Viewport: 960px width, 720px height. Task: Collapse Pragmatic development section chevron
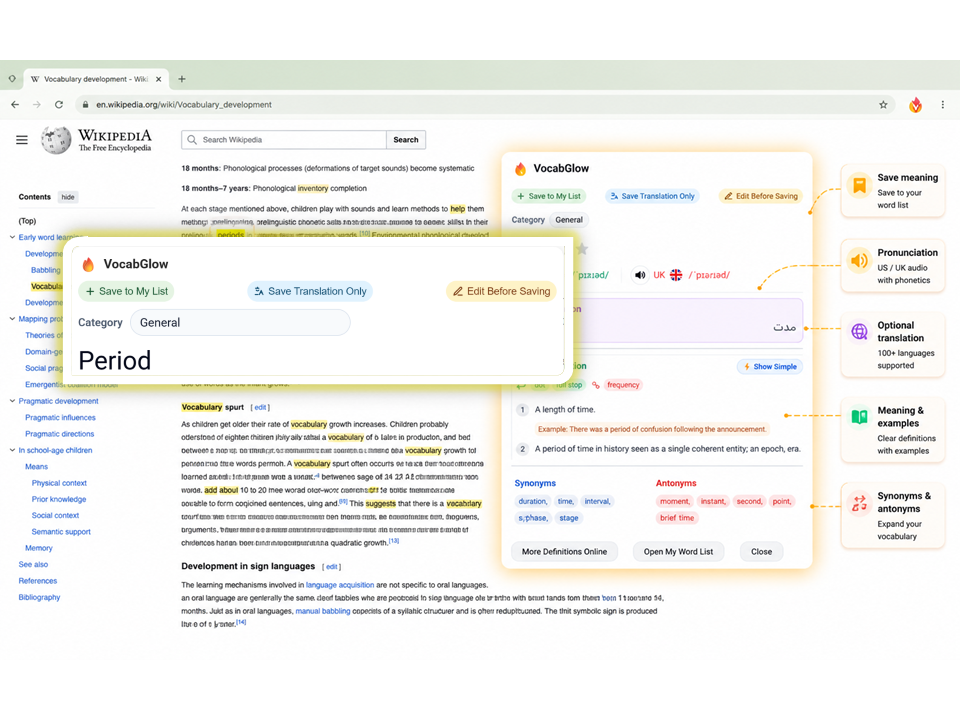[x=12, y=401]
